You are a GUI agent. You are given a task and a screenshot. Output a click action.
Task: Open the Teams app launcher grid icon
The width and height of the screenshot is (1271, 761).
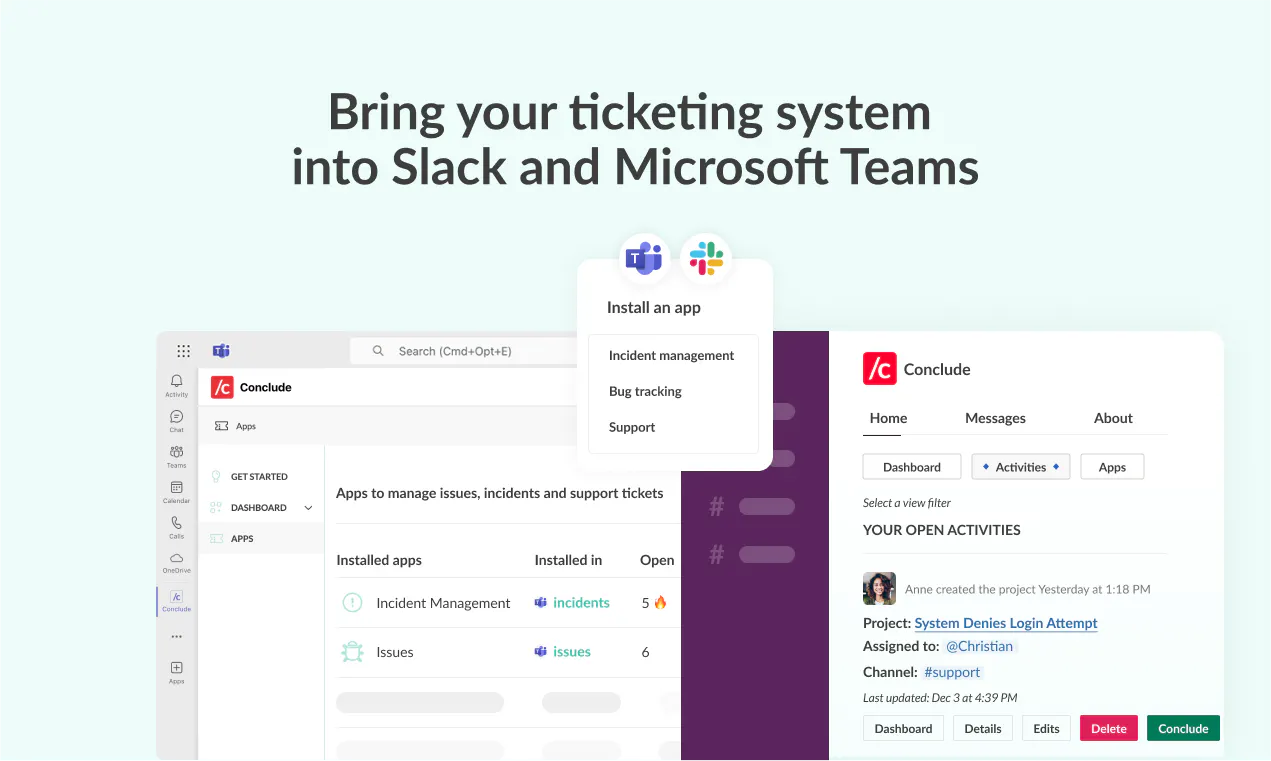coord(183,351)
